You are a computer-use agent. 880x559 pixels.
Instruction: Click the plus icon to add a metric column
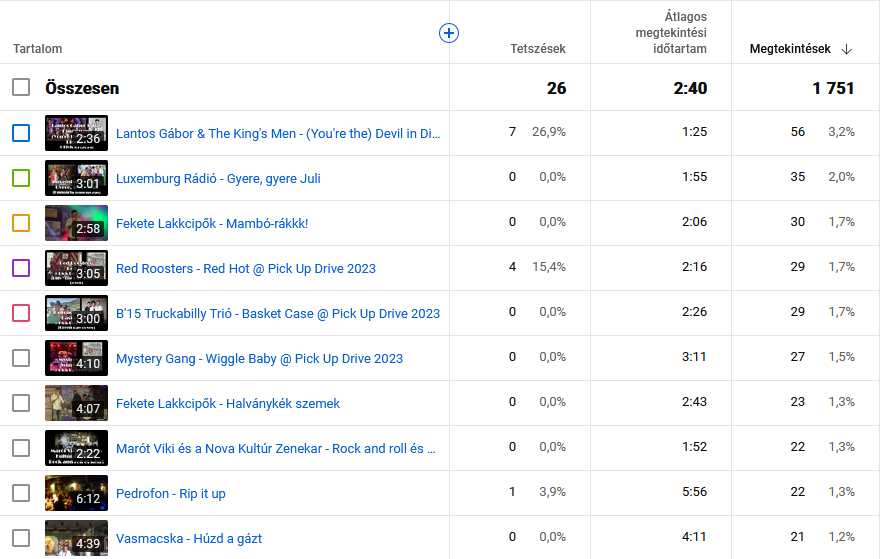point(449,33)
